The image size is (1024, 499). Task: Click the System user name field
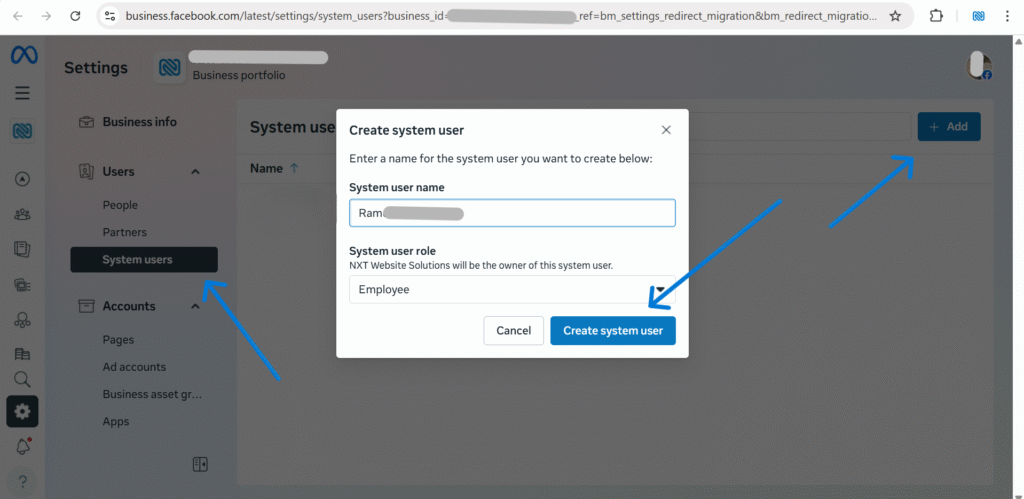512,213
